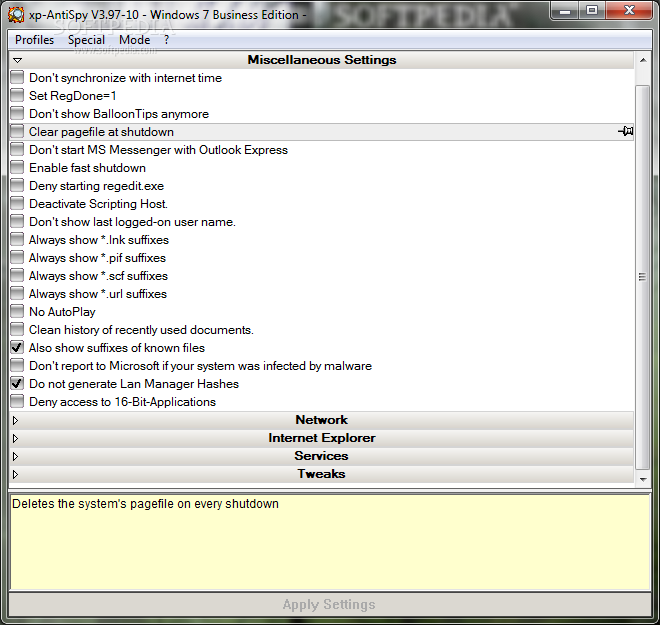This screenshot has height=625, width=660.
Task: Click the pin icon on Clear pagefile row
Action: (x=625, y=131)
